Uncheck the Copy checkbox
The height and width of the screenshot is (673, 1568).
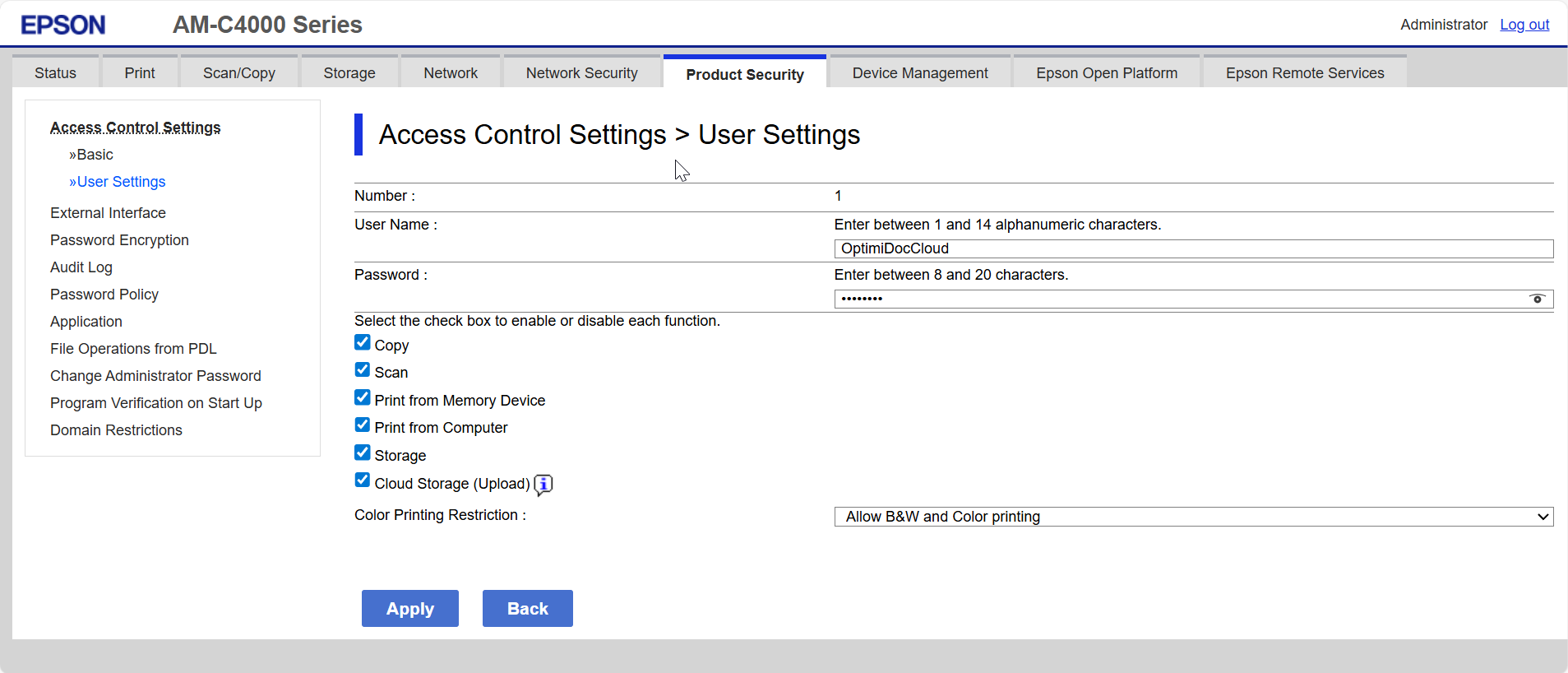click(x=363, y=342)
